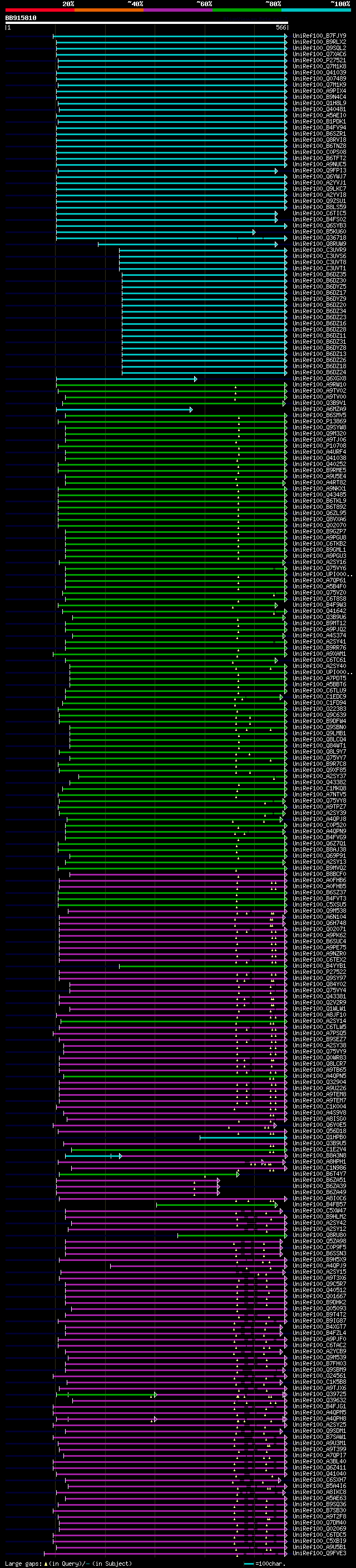Select hit UniRef100_Q40252
This screenshot has width=356, height=1568.
[319, 464]
